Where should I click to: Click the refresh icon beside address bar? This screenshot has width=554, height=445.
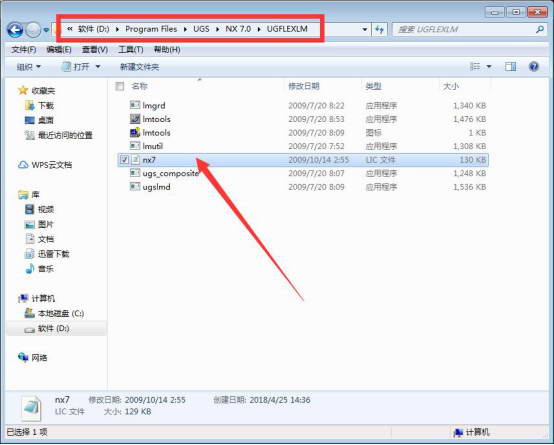click(x=379, y=29)
